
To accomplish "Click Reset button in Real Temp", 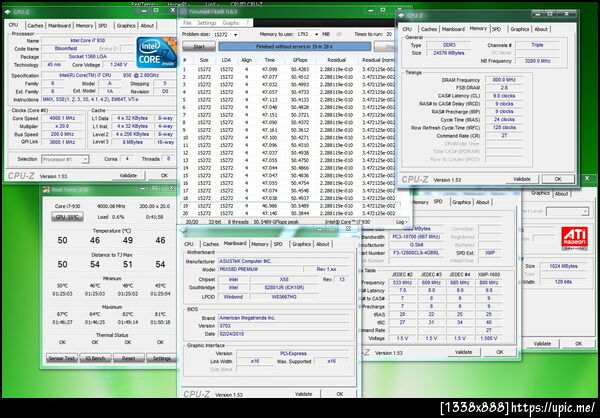I will pyautogui.click(x=129, y=358).
